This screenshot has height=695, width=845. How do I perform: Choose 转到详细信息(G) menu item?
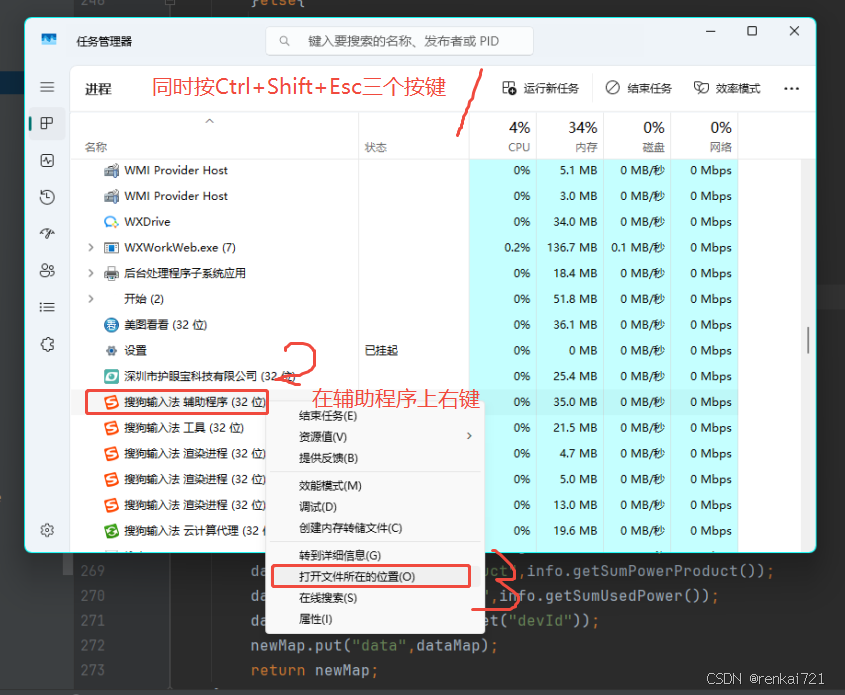(x=375, y=555)
